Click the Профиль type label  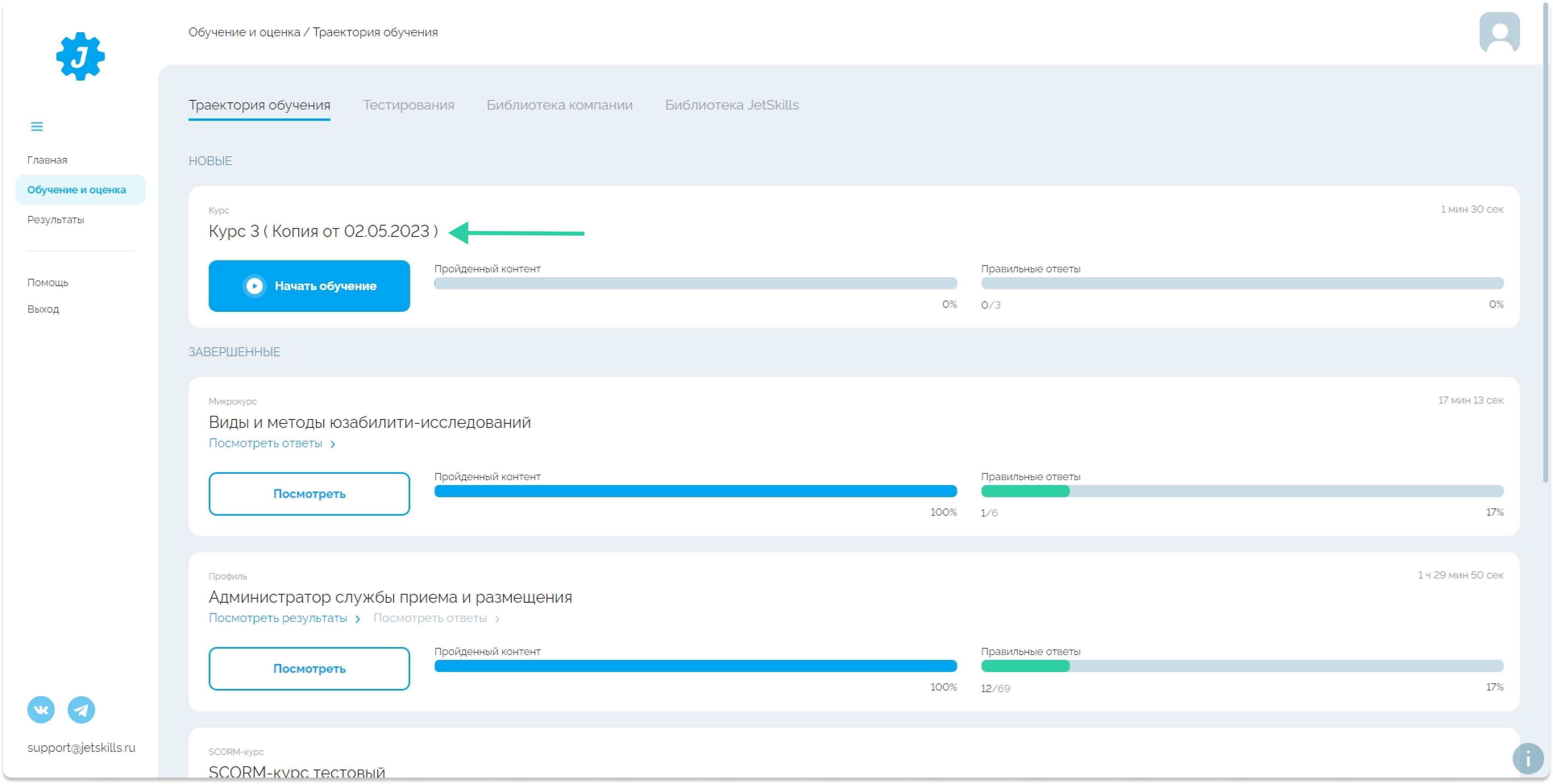pos(227,576)
